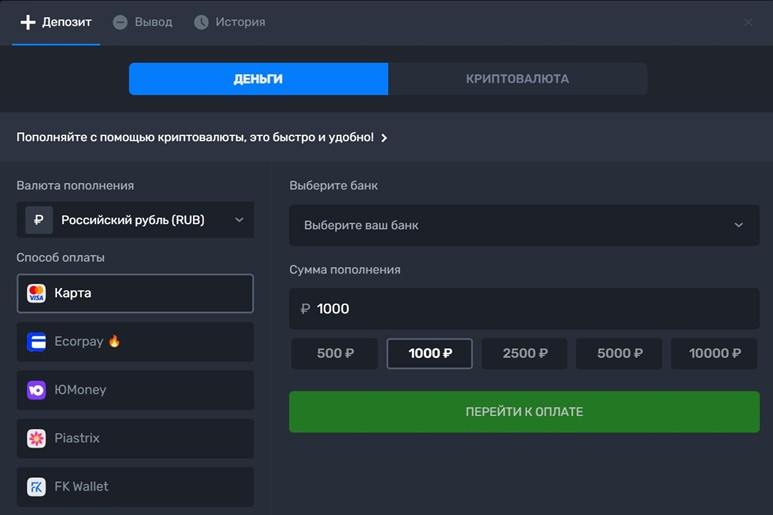
Task: Click the FK Wallet logo icon
Action: click(x=37, y=487)
